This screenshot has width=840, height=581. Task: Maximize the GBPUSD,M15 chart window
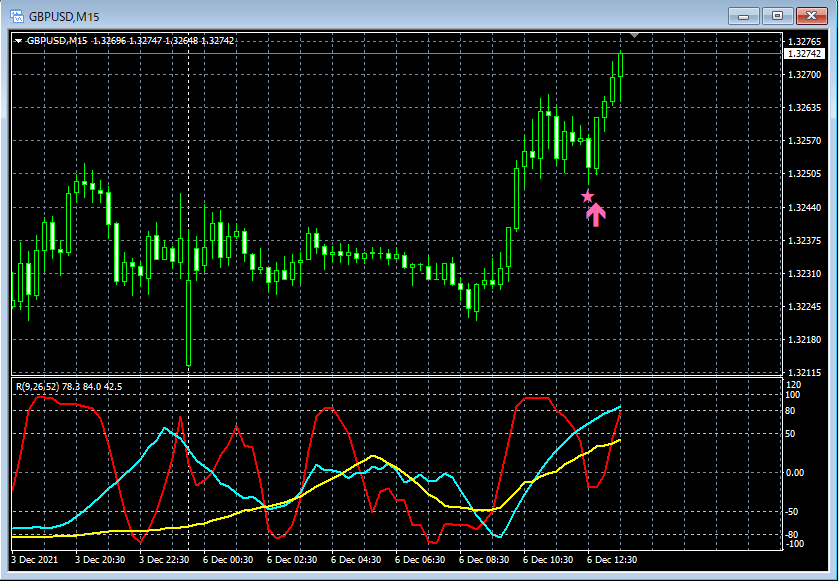pyautogui.click(x=777, y=16)
